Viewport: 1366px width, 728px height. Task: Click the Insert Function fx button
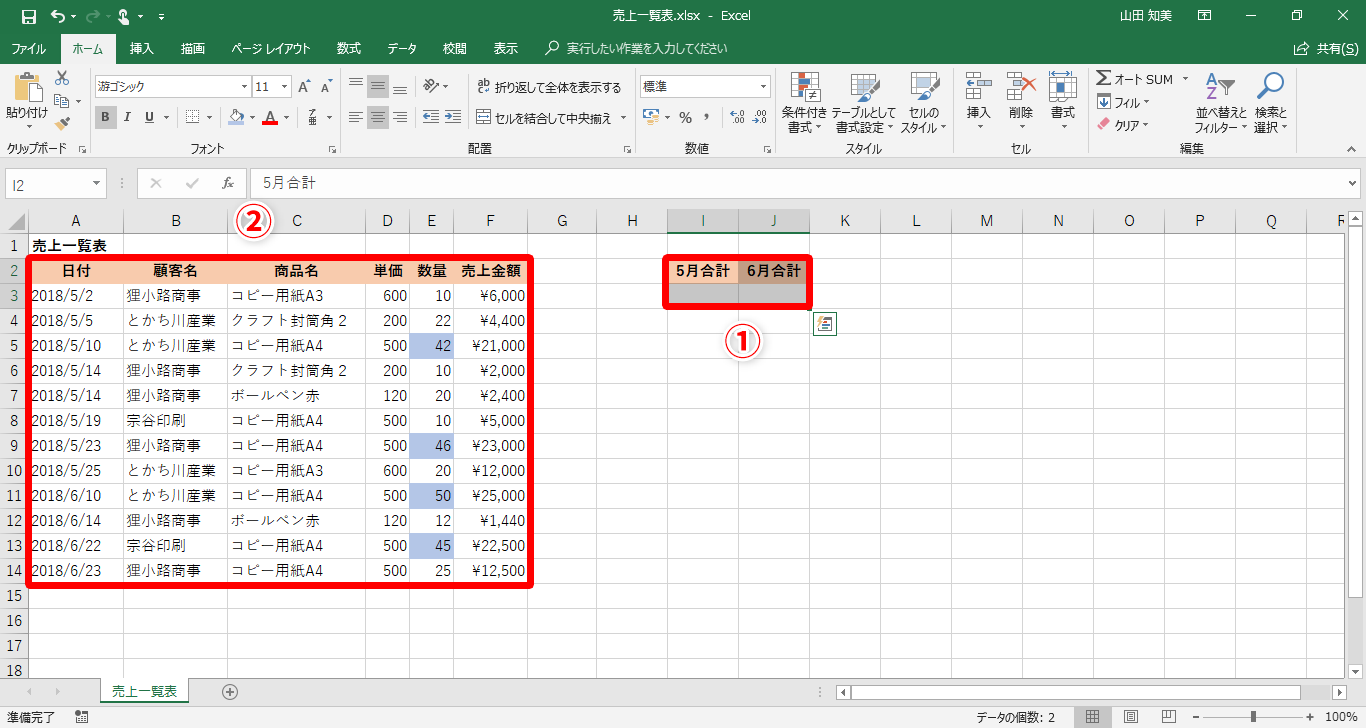[228, 183]
